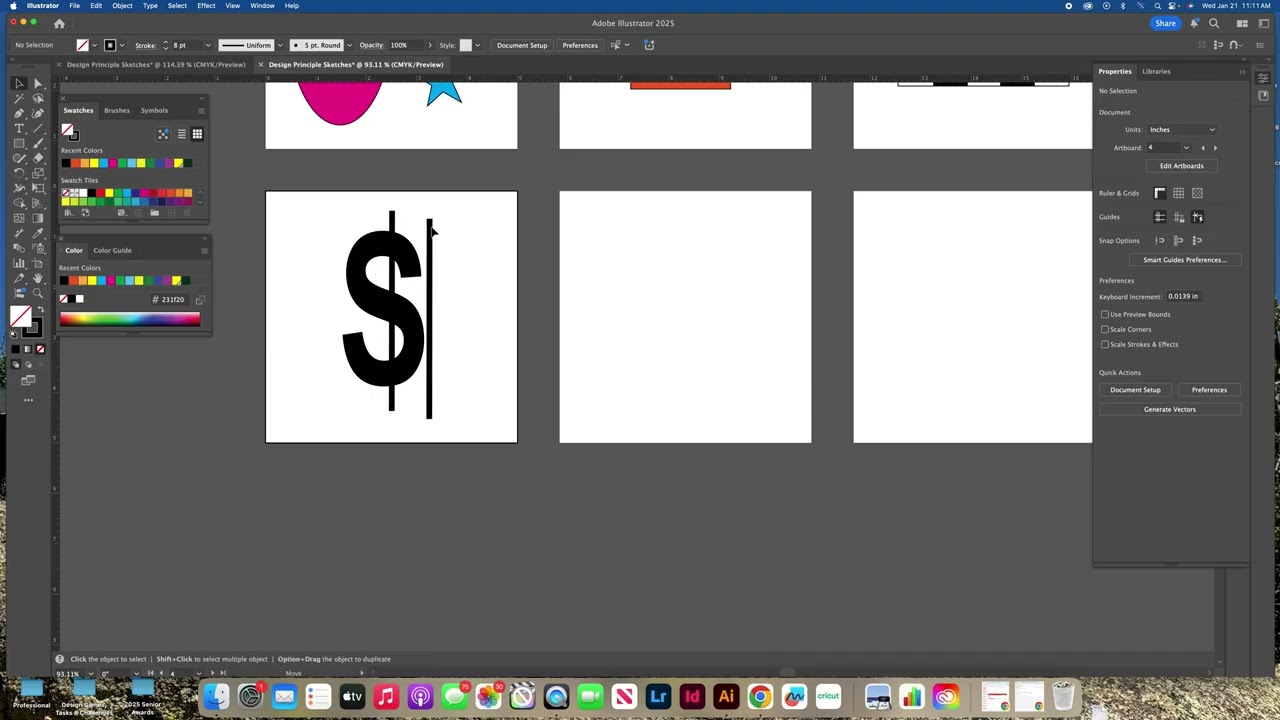Choose the Lasso tool
The width and height of the screenshot is (1280, 720).
pos(38,98)
